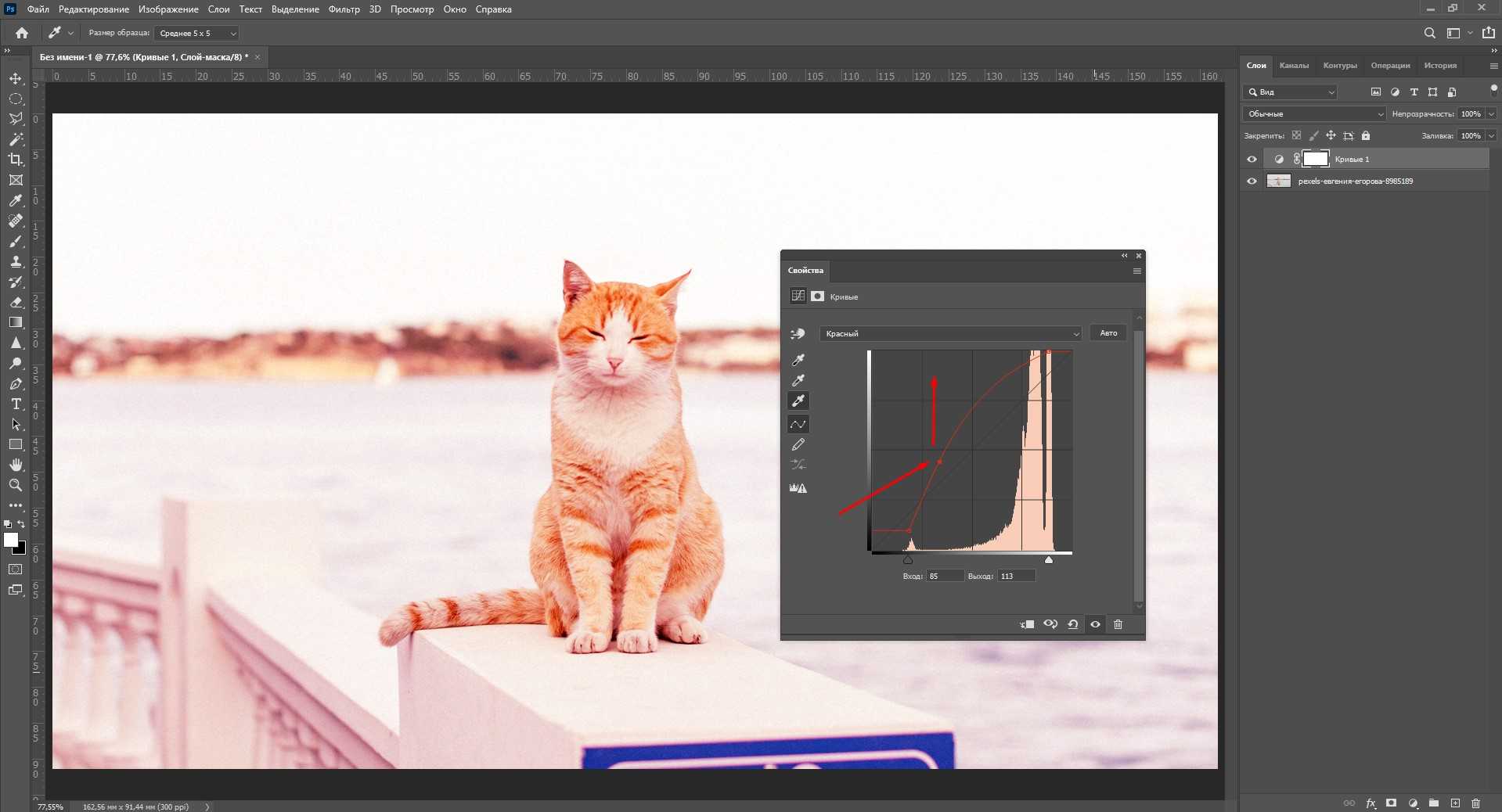Expand the Размер образца sample size dropdown

196,34
